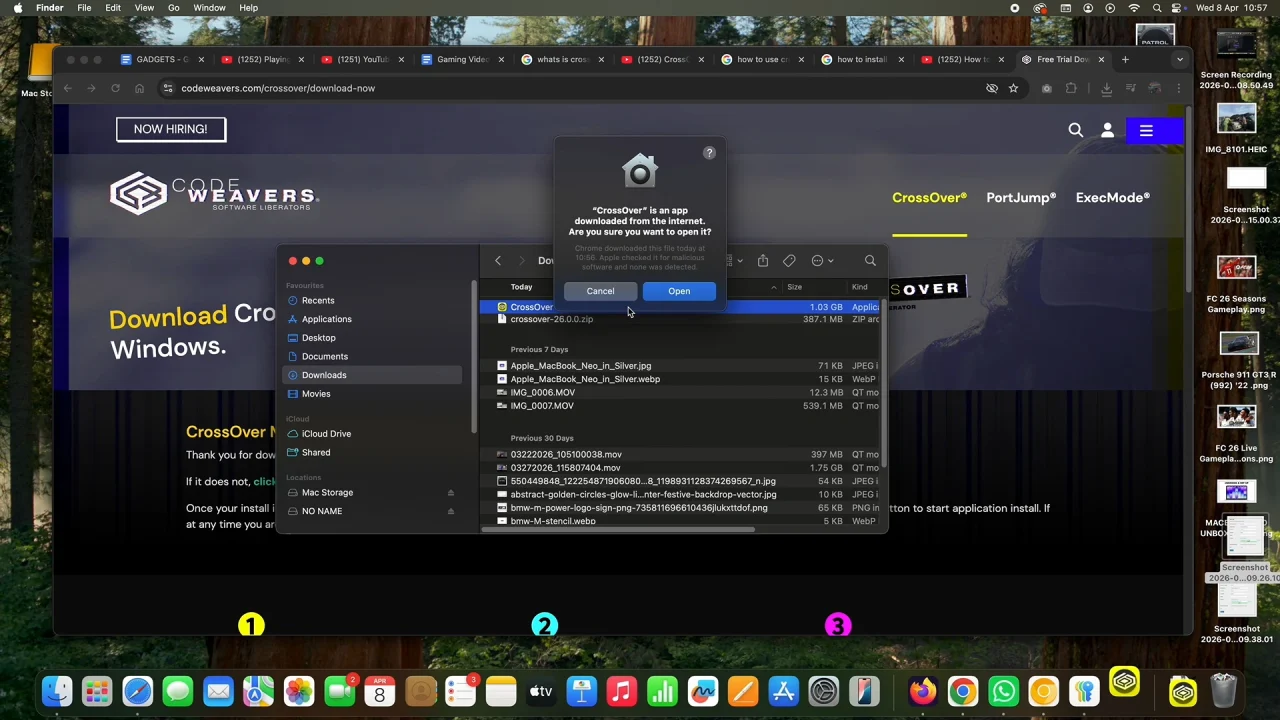Click the camera search icon in the address bar

(x=1047, y=88)
